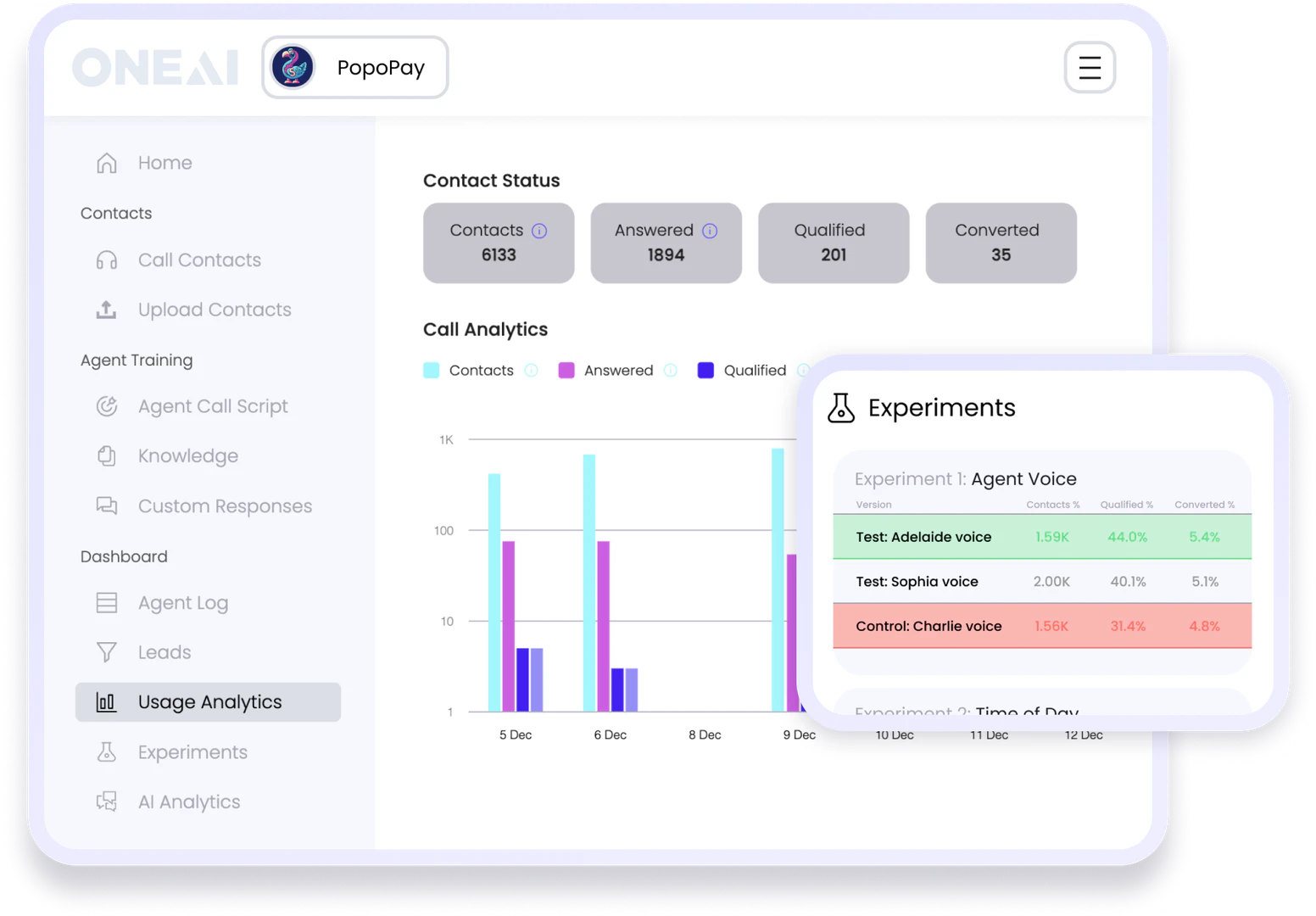Click the info icon beside Answered card
Image resolution: width=1316 pixels, height=916 pixels.
tap(710, 231)
